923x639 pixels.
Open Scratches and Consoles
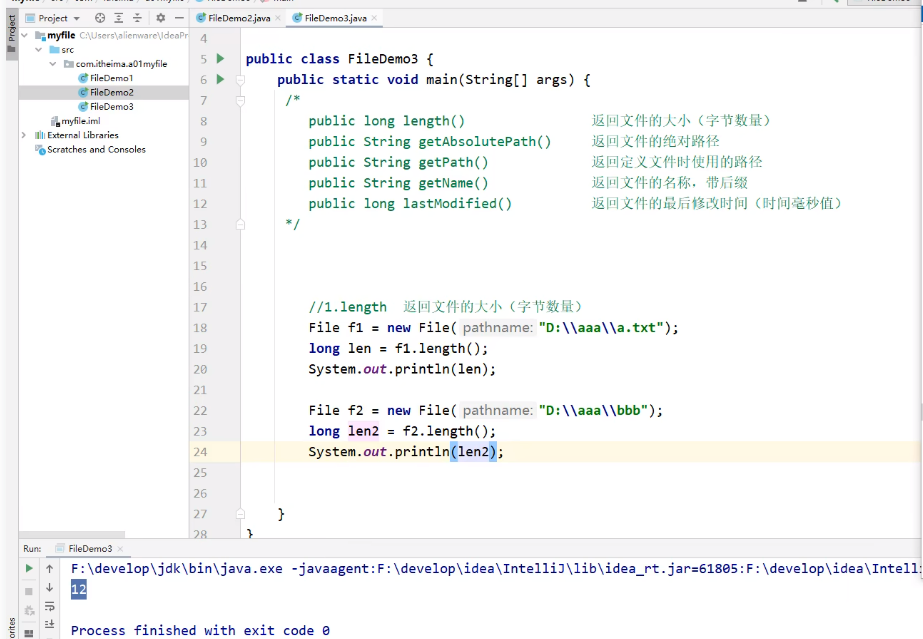click(x=94, y=149)
